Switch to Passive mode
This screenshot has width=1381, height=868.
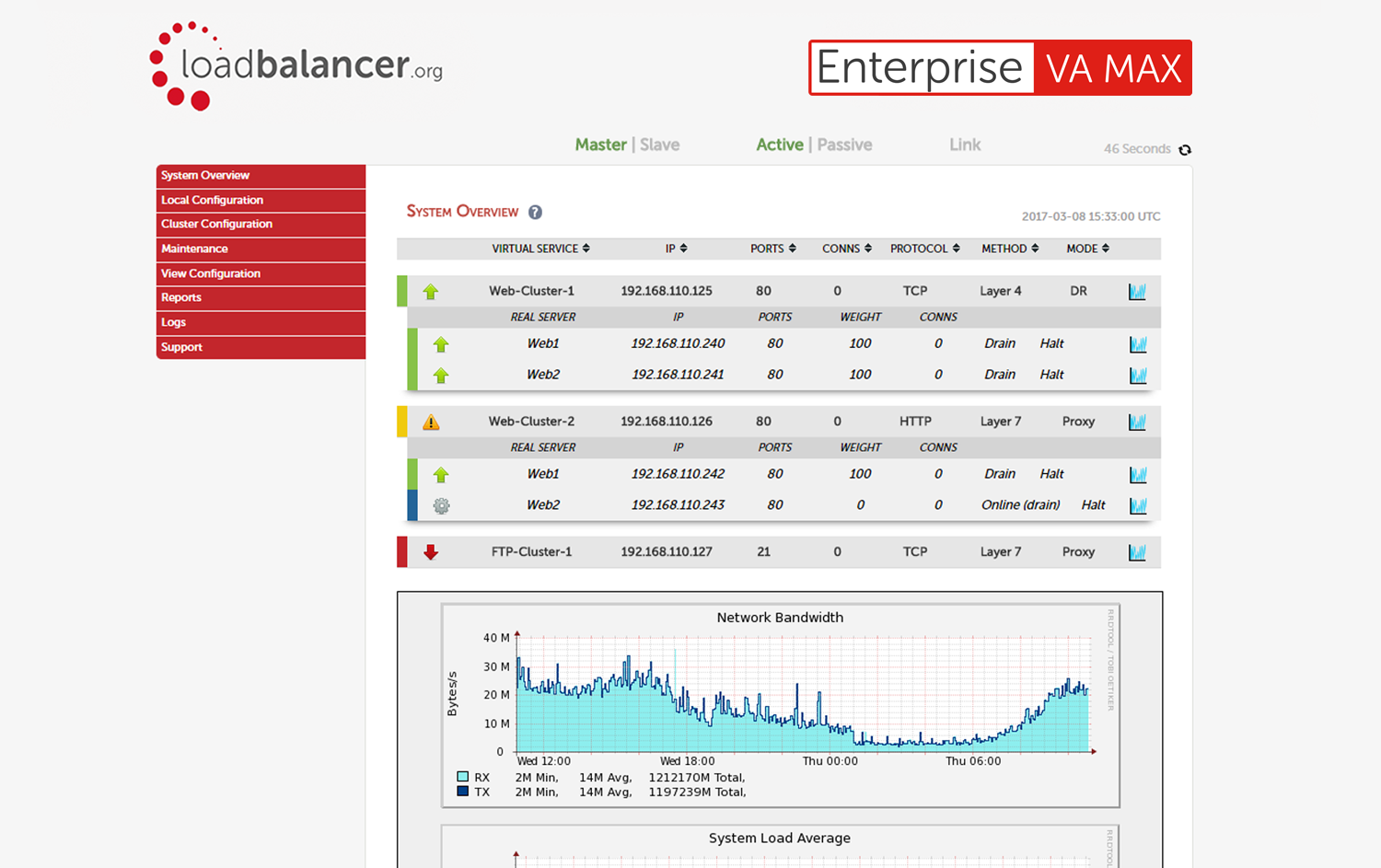[843, 145]
